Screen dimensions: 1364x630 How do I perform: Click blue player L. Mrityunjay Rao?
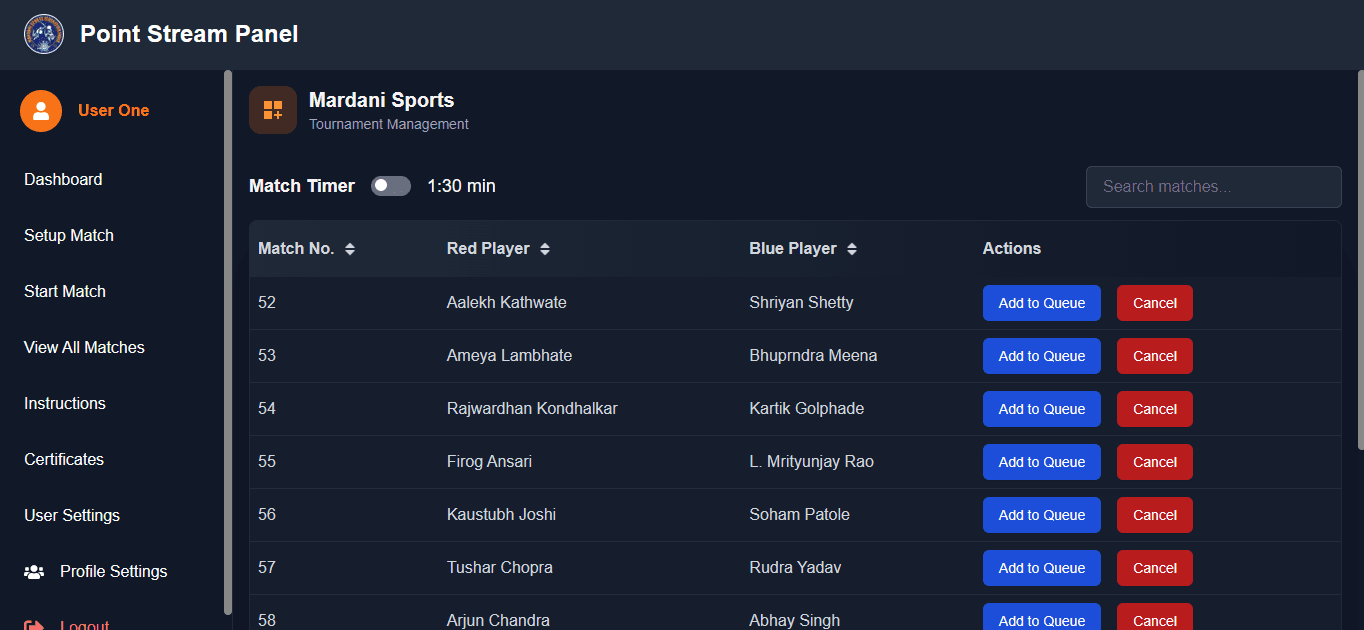[811, 462]
